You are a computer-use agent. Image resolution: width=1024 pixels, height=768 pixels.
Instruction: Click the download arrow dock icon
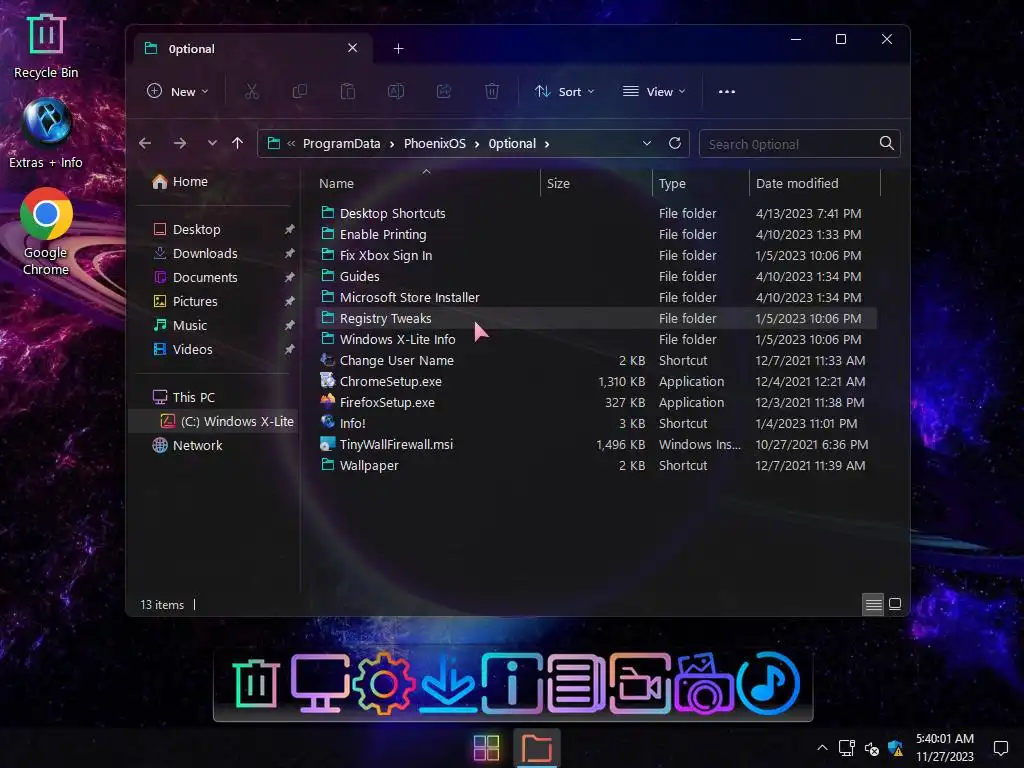pos(448,683)
